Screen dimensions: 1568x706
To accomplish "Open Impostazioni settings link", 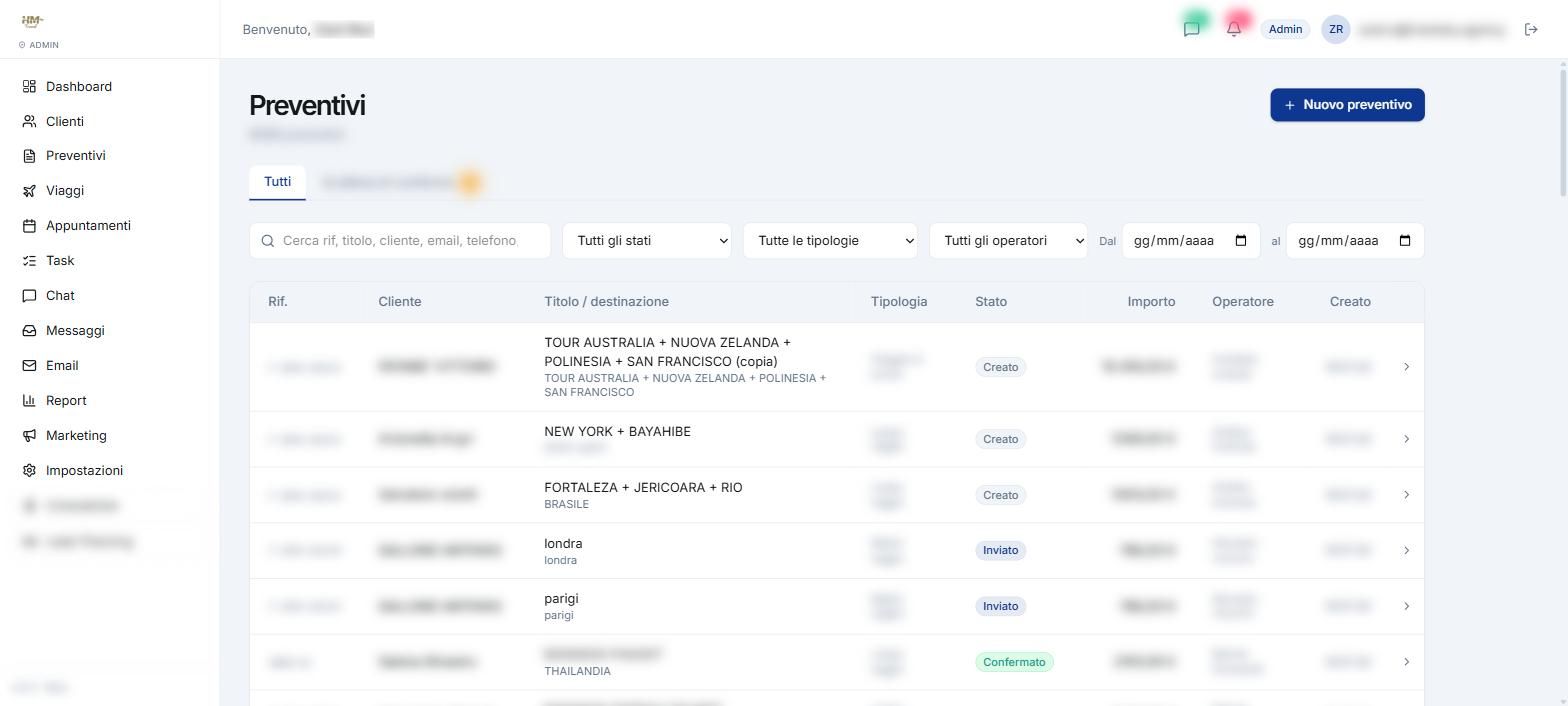I will tap(84, 471).
